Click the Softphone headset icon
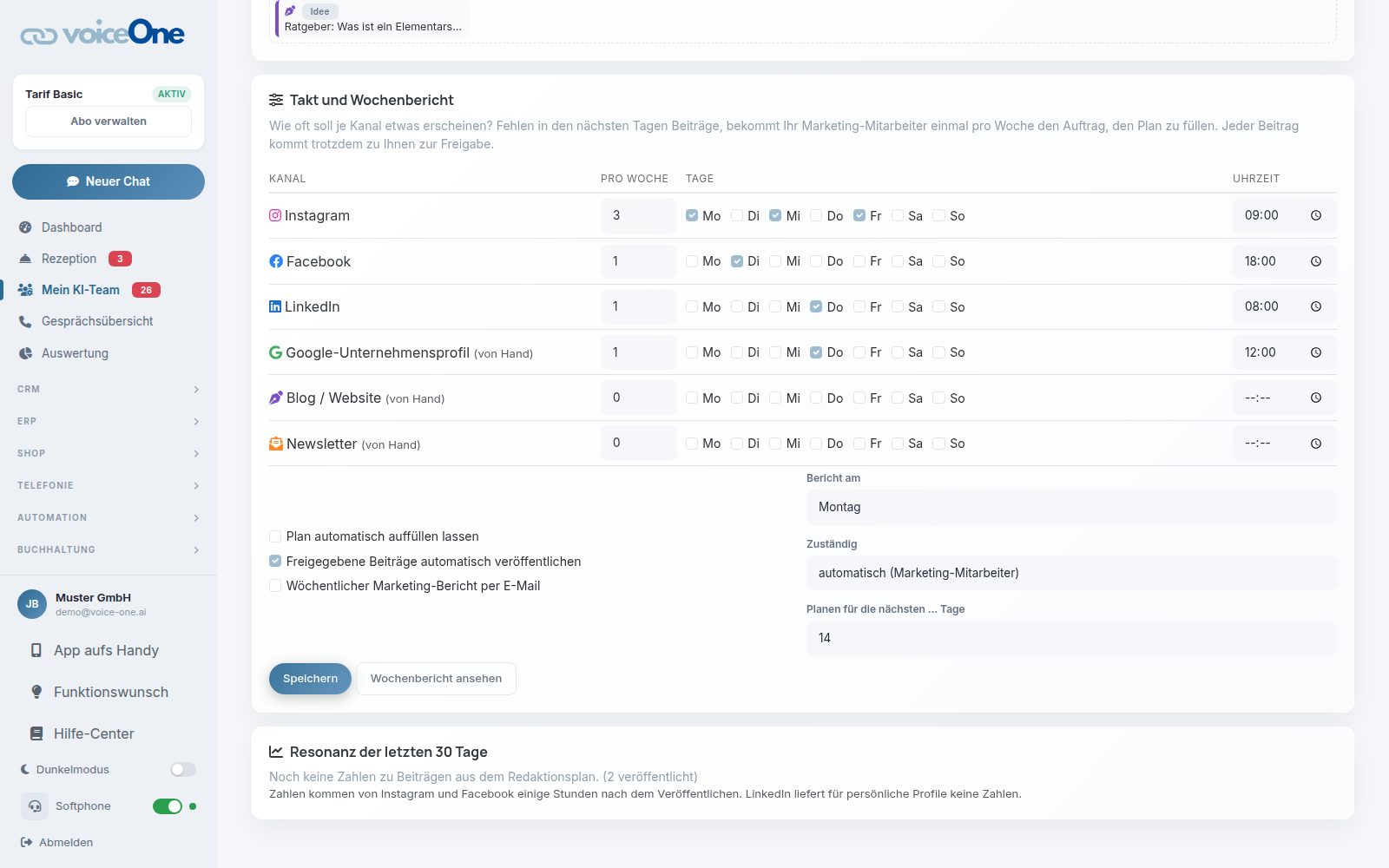The image size is (1389, 868). [35, 806]
